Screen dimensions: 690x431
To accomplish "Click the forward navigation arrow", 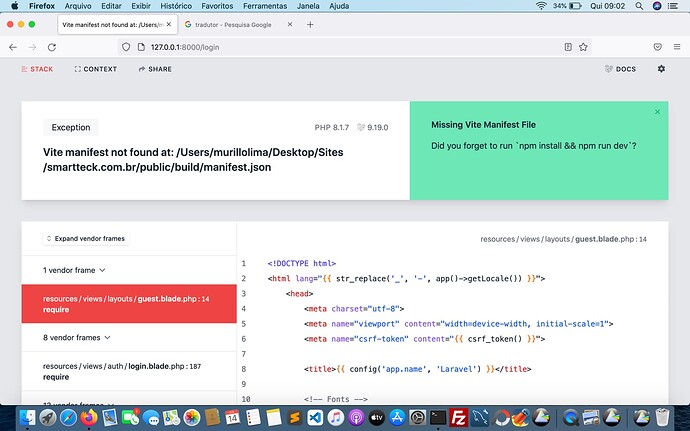I will 32,47.
